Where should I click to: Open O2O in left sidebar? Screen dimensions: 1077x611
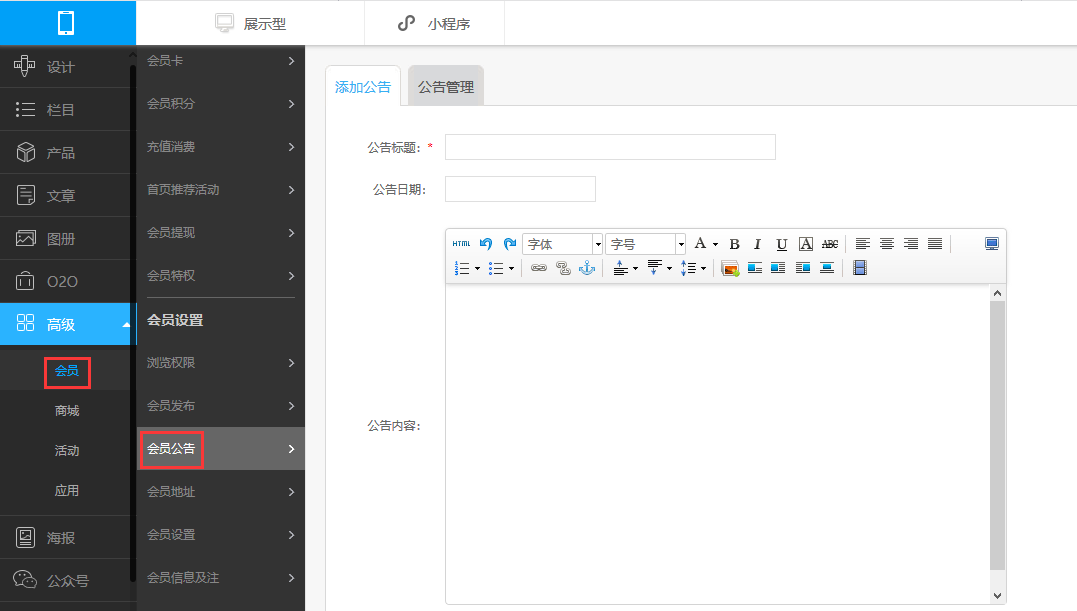coord(65,281)
